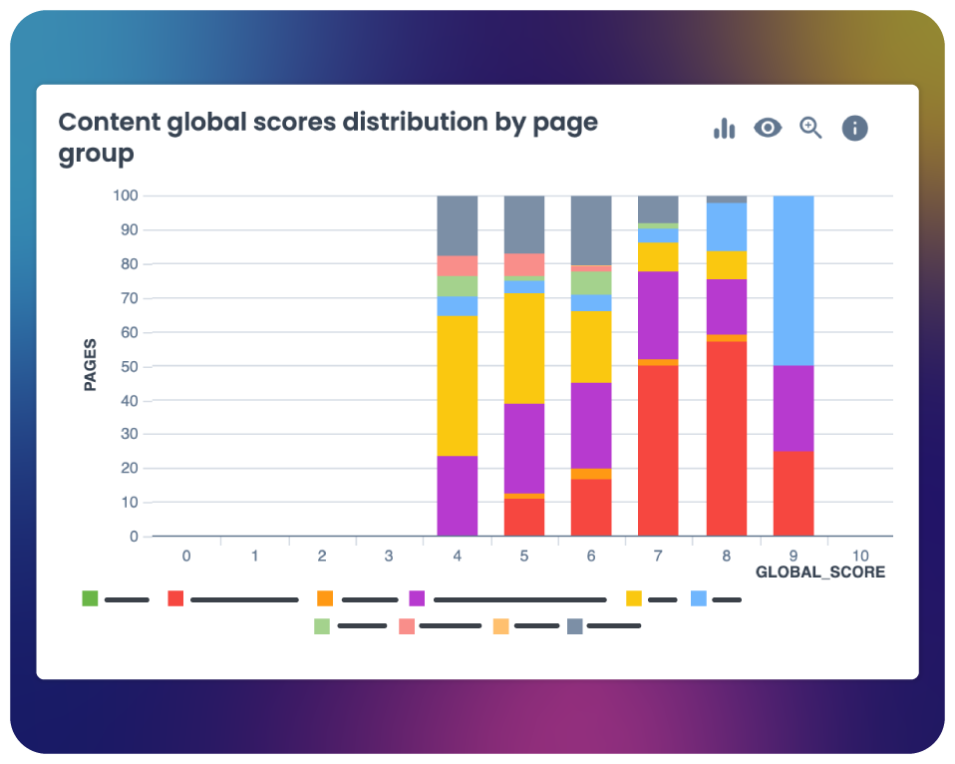Viewport: 955px width, 764px height.
Task: Open the chart info icon
Action: (x=854, y=128)
